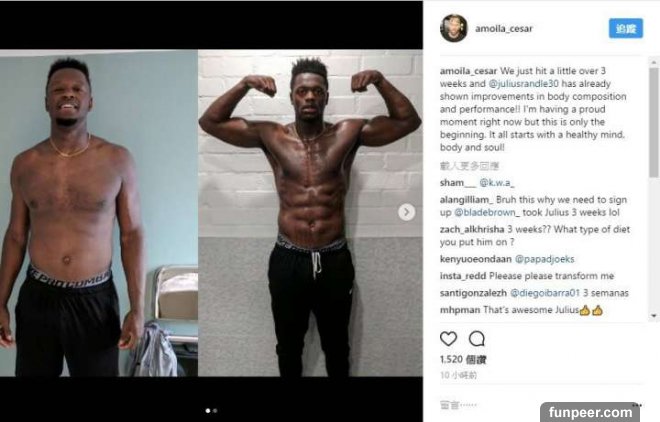
Task: Like the post with the heart icon
Action: (448, 339)
